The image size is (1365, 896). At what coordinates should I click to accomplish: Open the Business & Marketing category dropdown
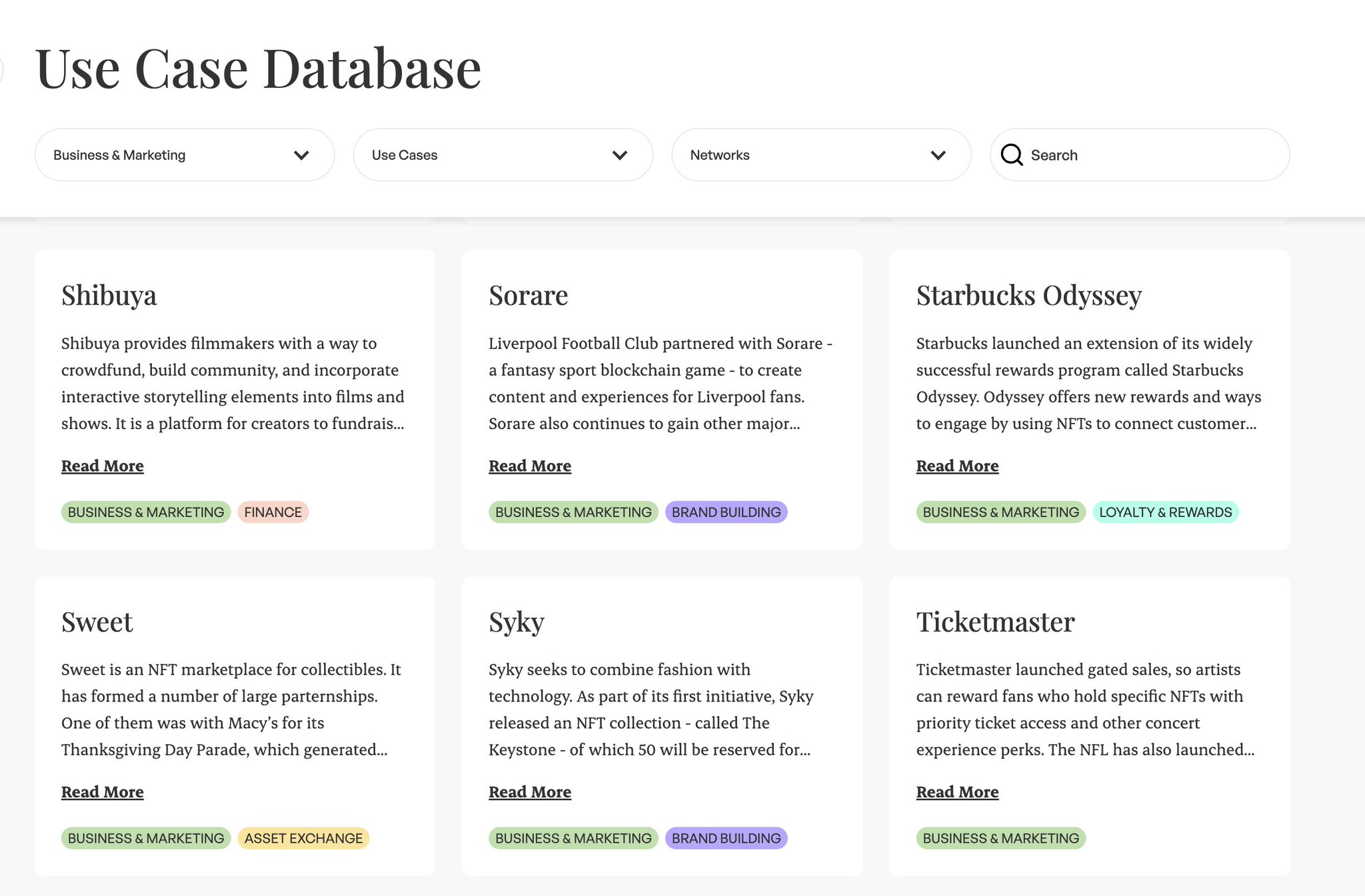click(185, 155)
